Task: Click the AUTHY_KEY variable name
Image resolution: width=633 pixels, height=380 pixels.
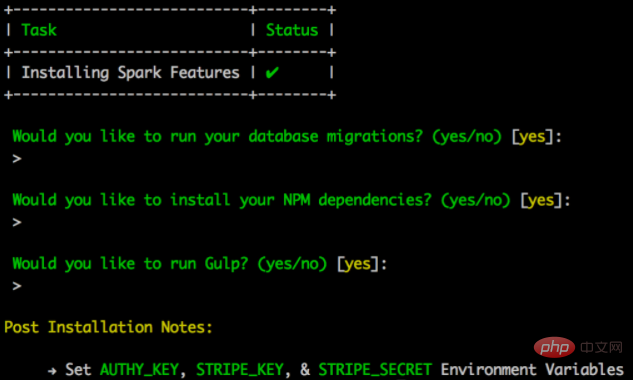Action: 139,370
